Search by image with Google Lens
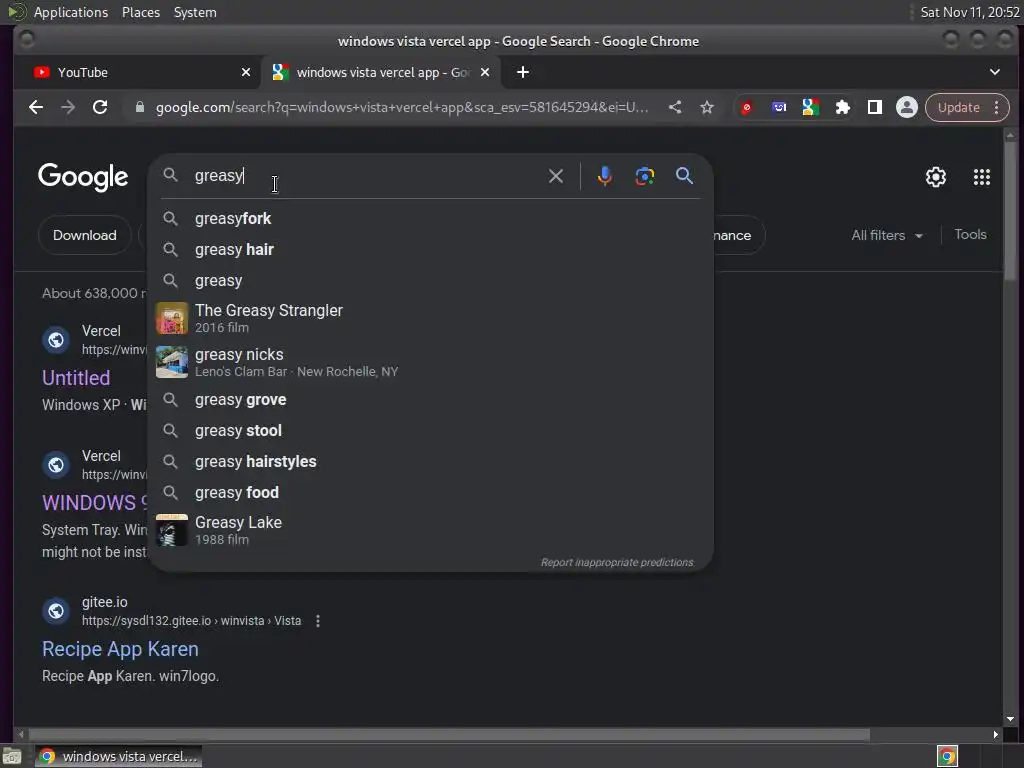Image resolution: width=1024 pixels, height=768 pixels. (x=645, y=176)
